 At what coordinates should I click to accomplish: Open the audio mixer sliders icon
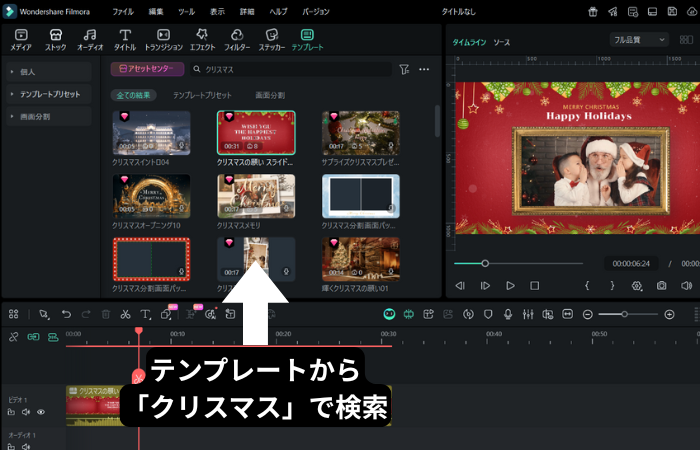[x=528, y=314]
